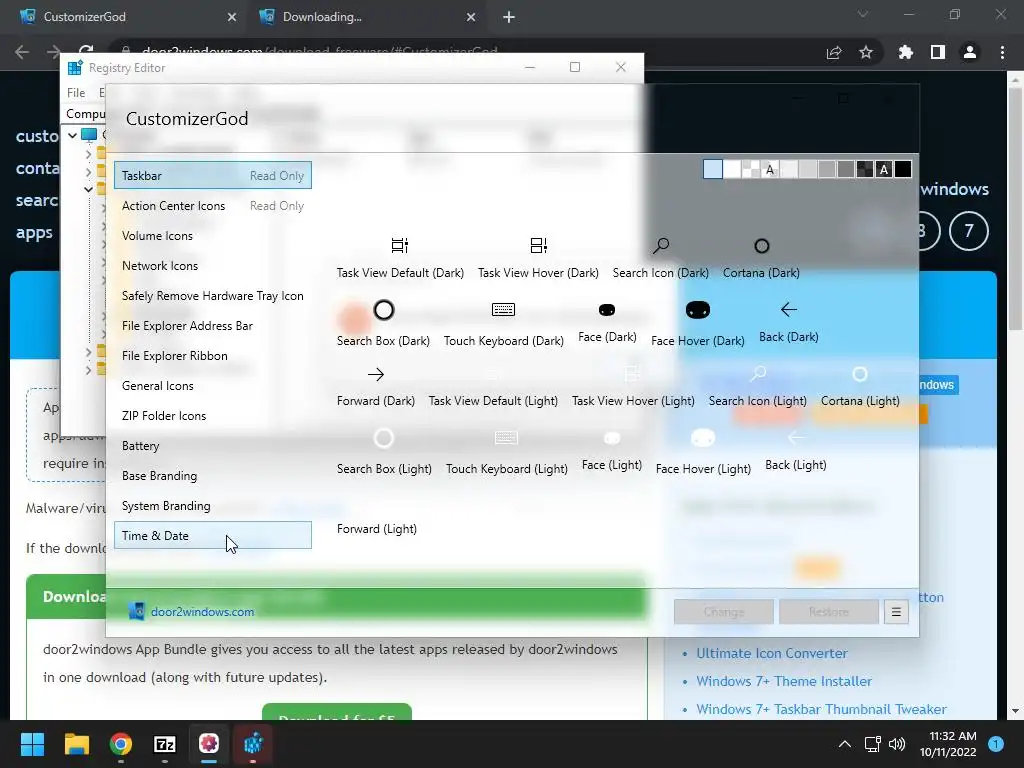This screenshot has width=1024, height=768.
Task: Open Safely Remove Hardware Tray Icon category
Action: point(212,296)
